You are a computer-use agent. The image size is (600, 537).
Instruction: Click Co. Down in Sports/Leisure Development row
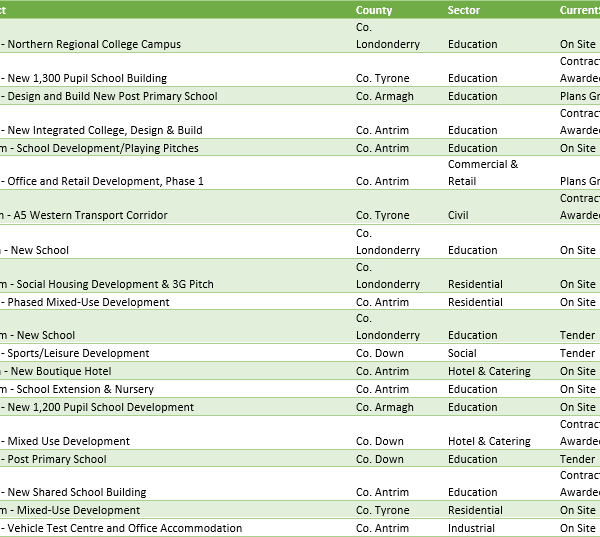tap(380, 353)
